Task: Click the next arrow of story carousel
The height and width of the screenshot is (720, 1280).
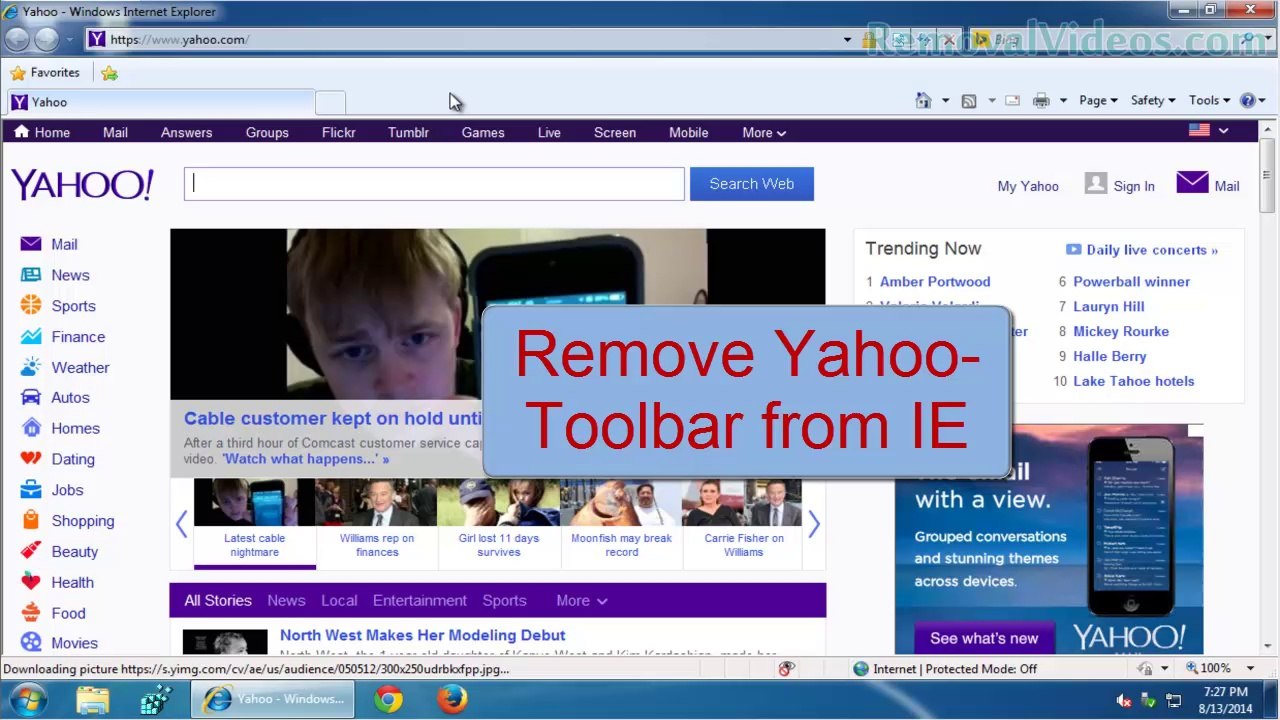Action: [x=814, y=525]
